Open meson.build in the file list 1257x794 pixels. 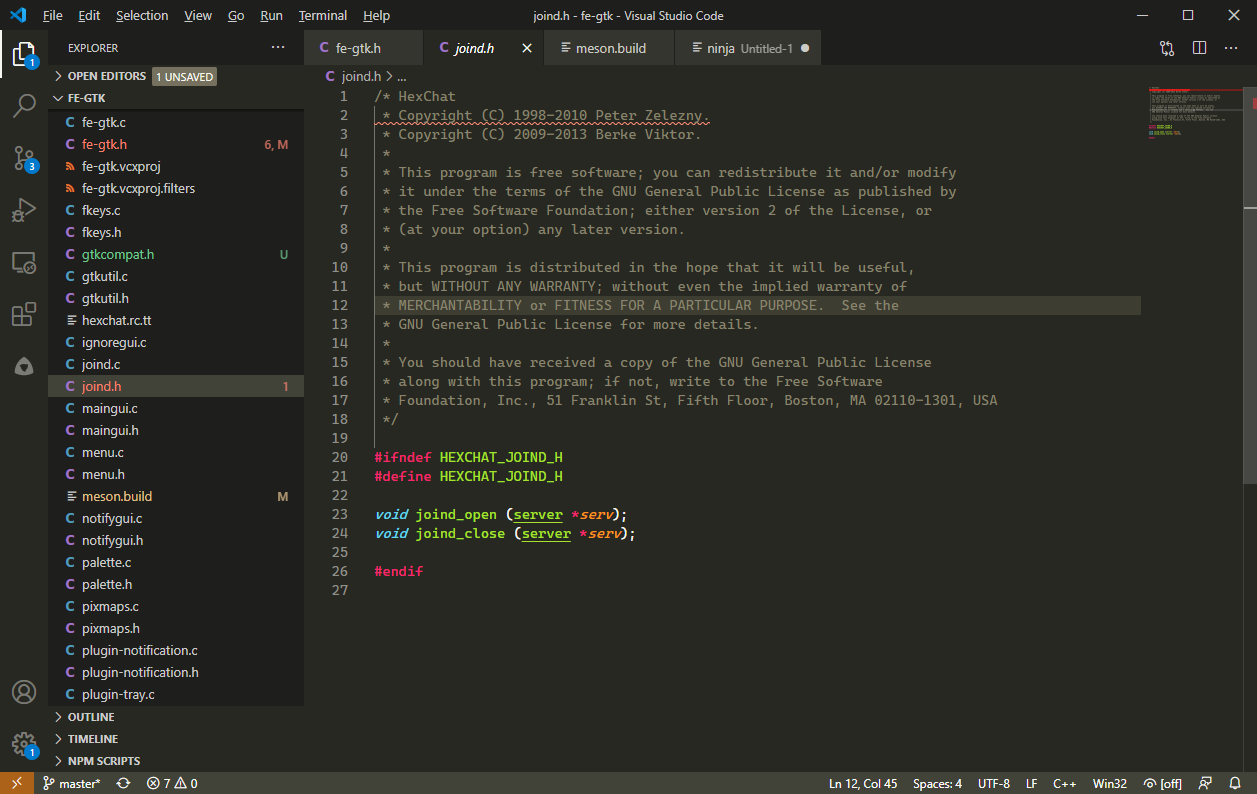(176, 496)
